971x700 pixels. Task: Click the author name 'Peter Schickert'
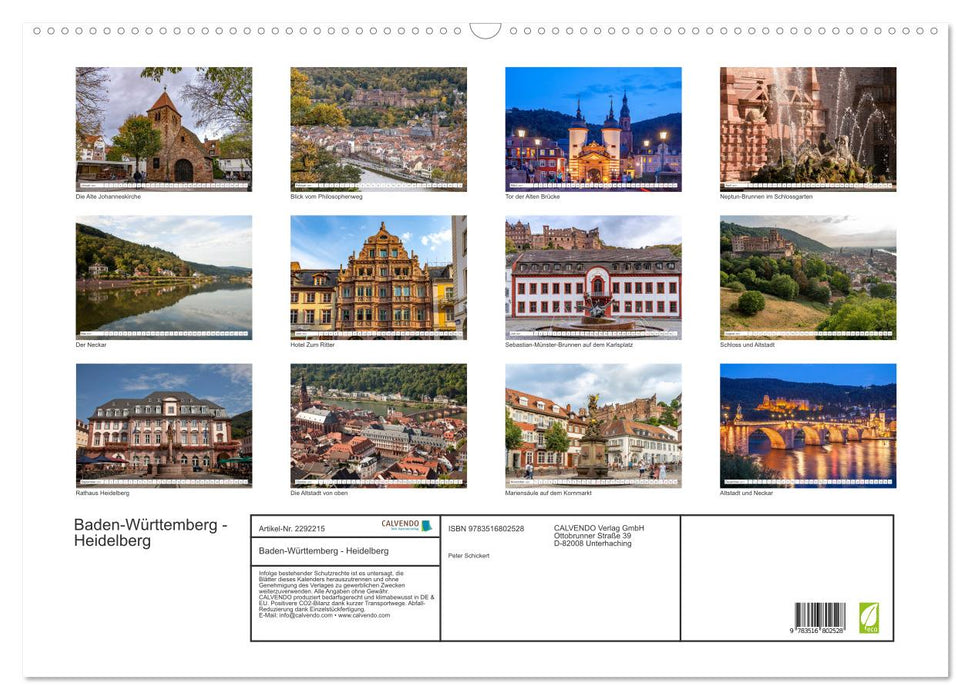[x=469, y=556]
